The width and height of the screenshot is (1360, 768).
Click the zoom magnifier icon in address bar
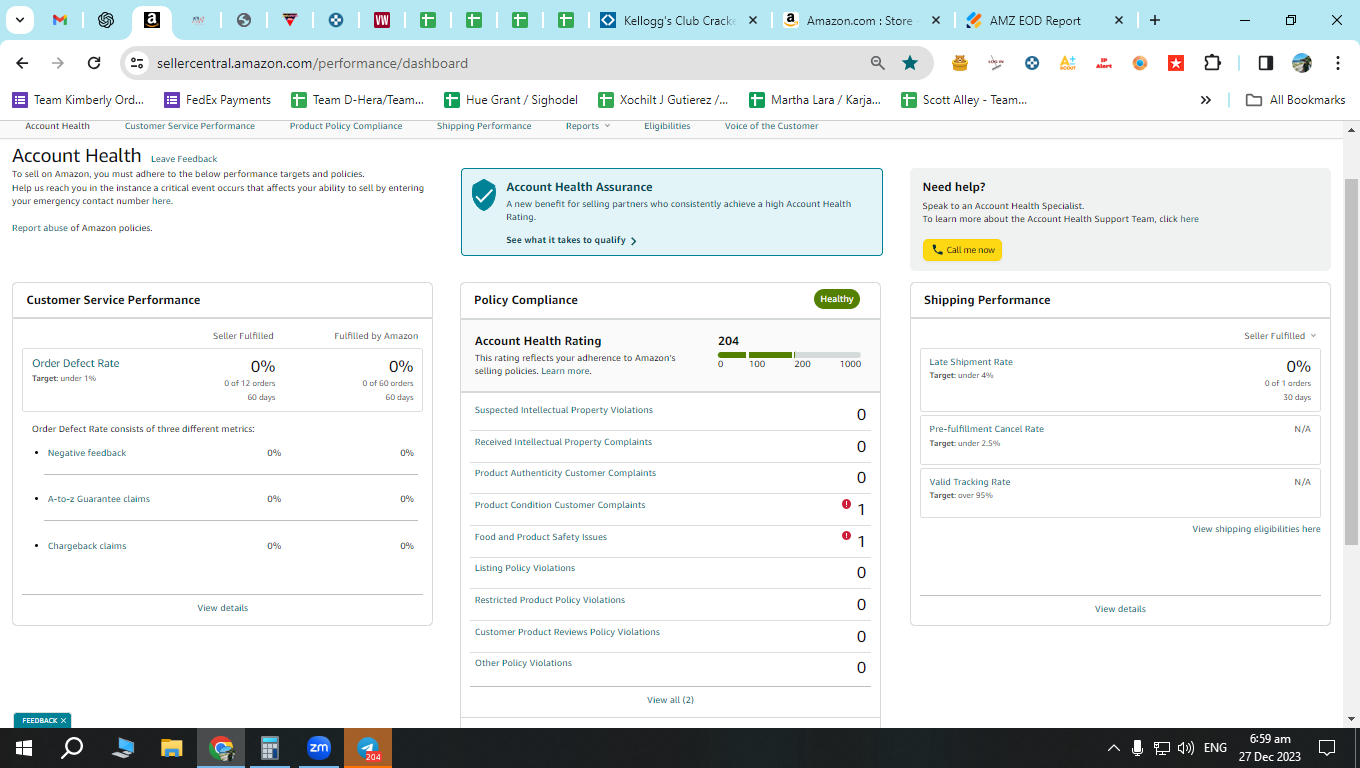(878, 63)
